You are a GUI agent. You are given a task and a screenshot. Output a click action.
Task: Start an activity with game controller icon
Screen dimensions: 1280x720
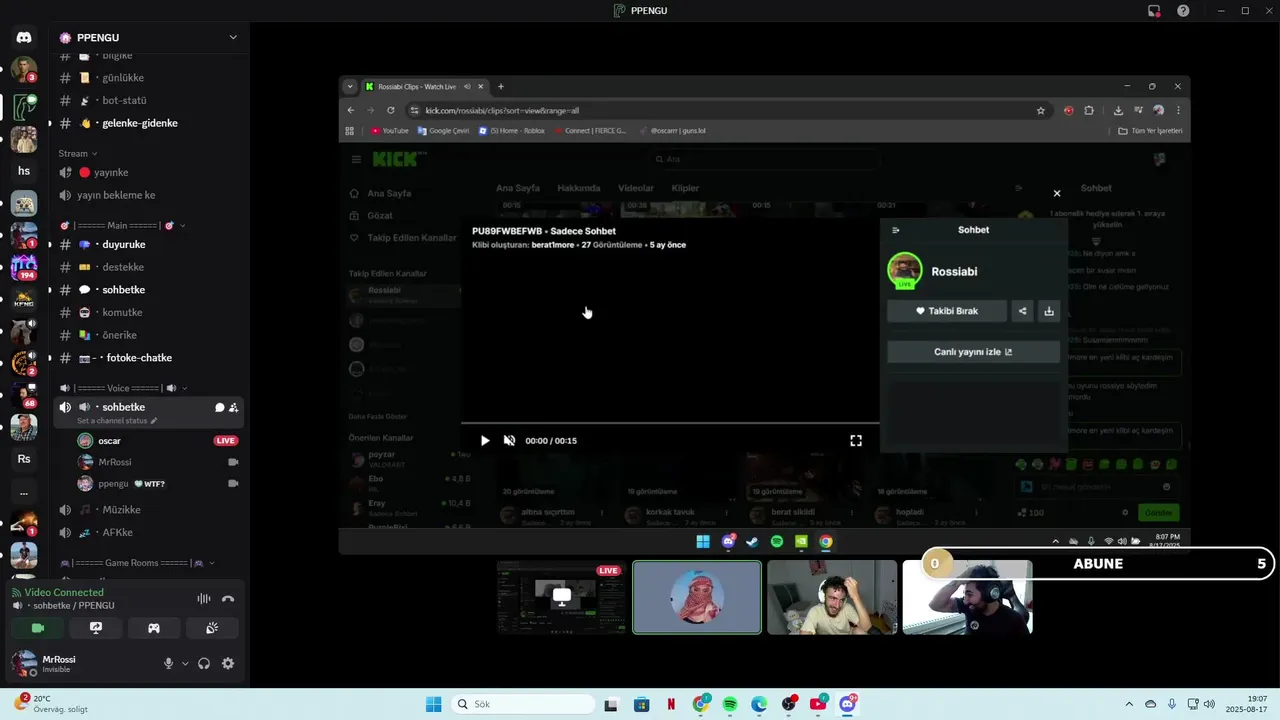point(154,628)
